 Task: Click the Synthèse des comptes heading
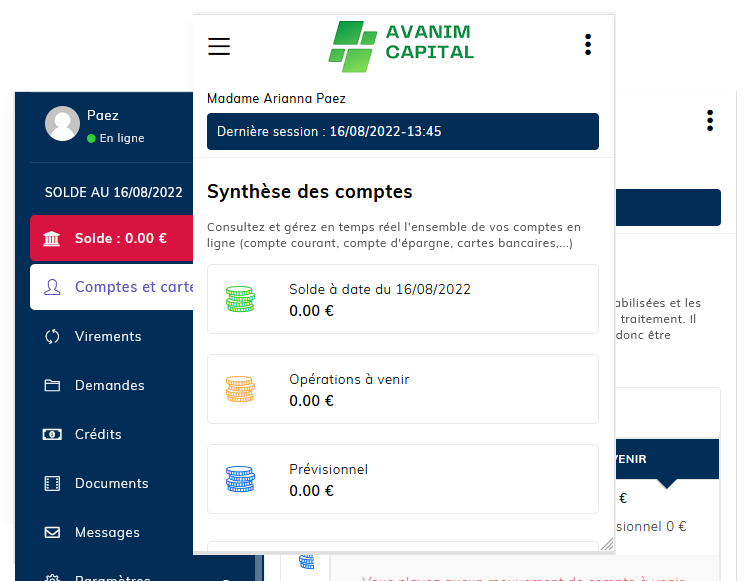[x=310, y=192]
